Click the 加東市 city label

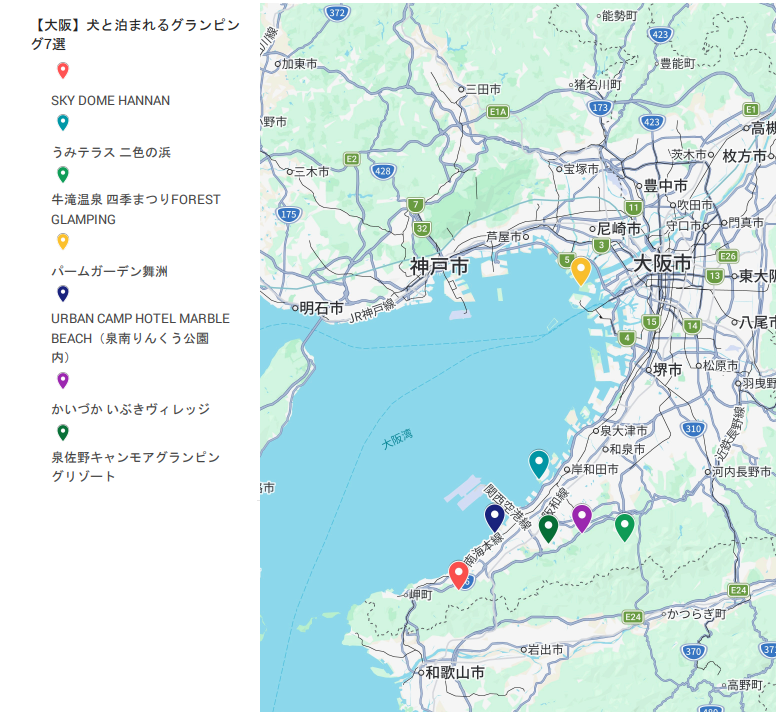299,64
